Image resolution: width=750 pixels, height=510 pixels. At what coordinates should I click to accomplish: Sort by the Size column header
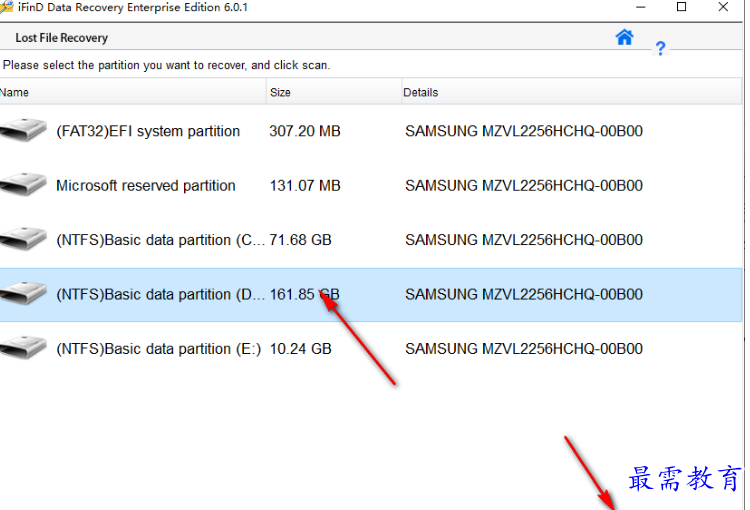[x=334, y=92]
